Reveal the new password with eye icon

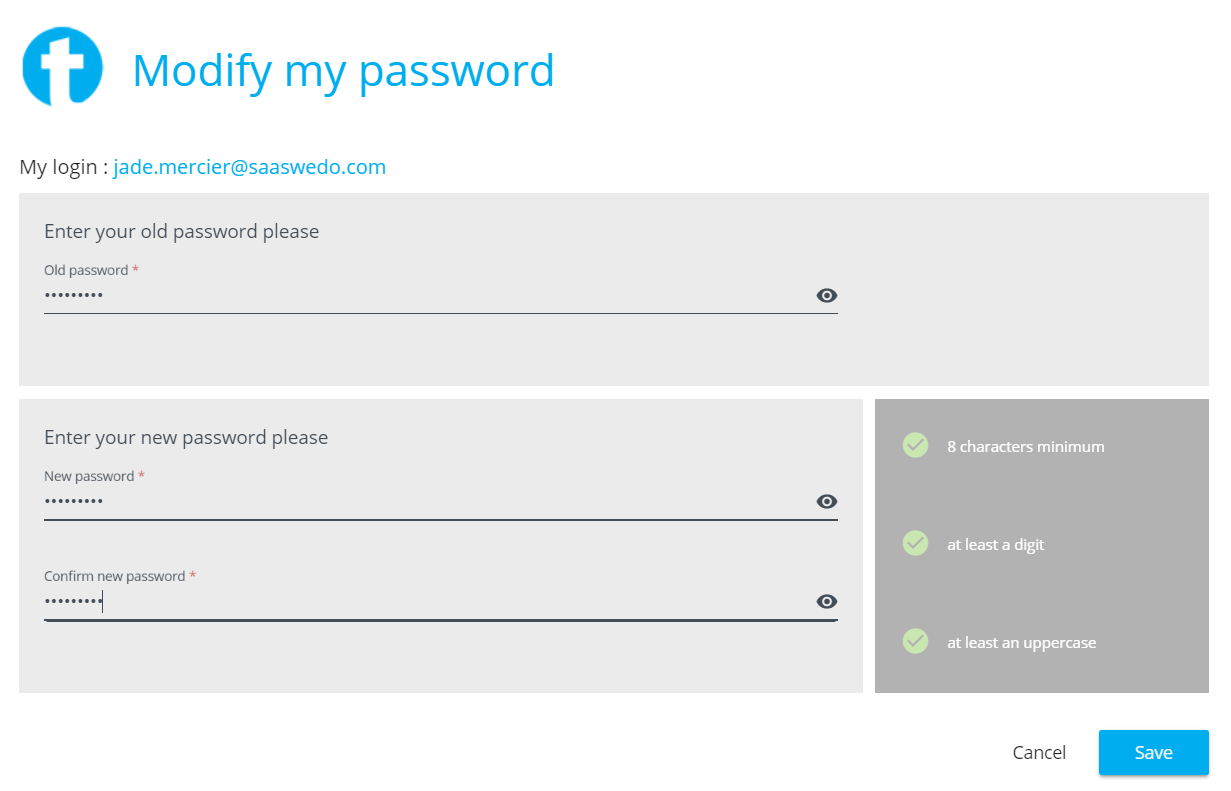point(826,501)
